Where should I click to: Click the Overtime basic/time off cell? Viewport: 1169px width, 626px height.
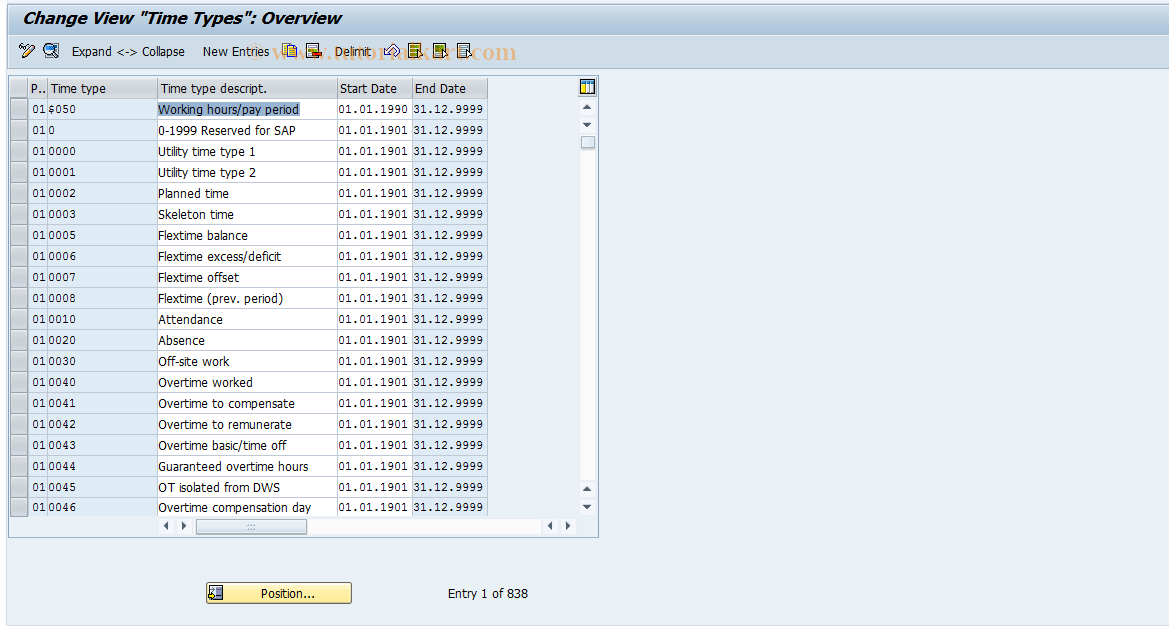click(247, 445)
